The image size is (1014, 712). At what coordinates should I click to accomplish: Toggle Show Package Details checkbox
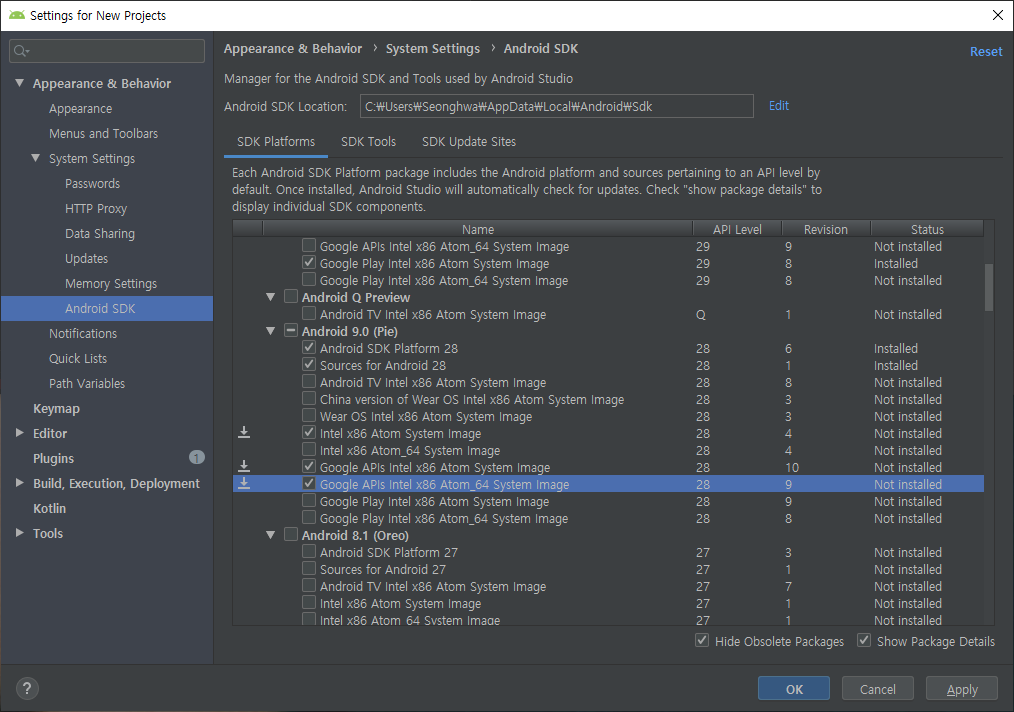(x=864, y=640)
